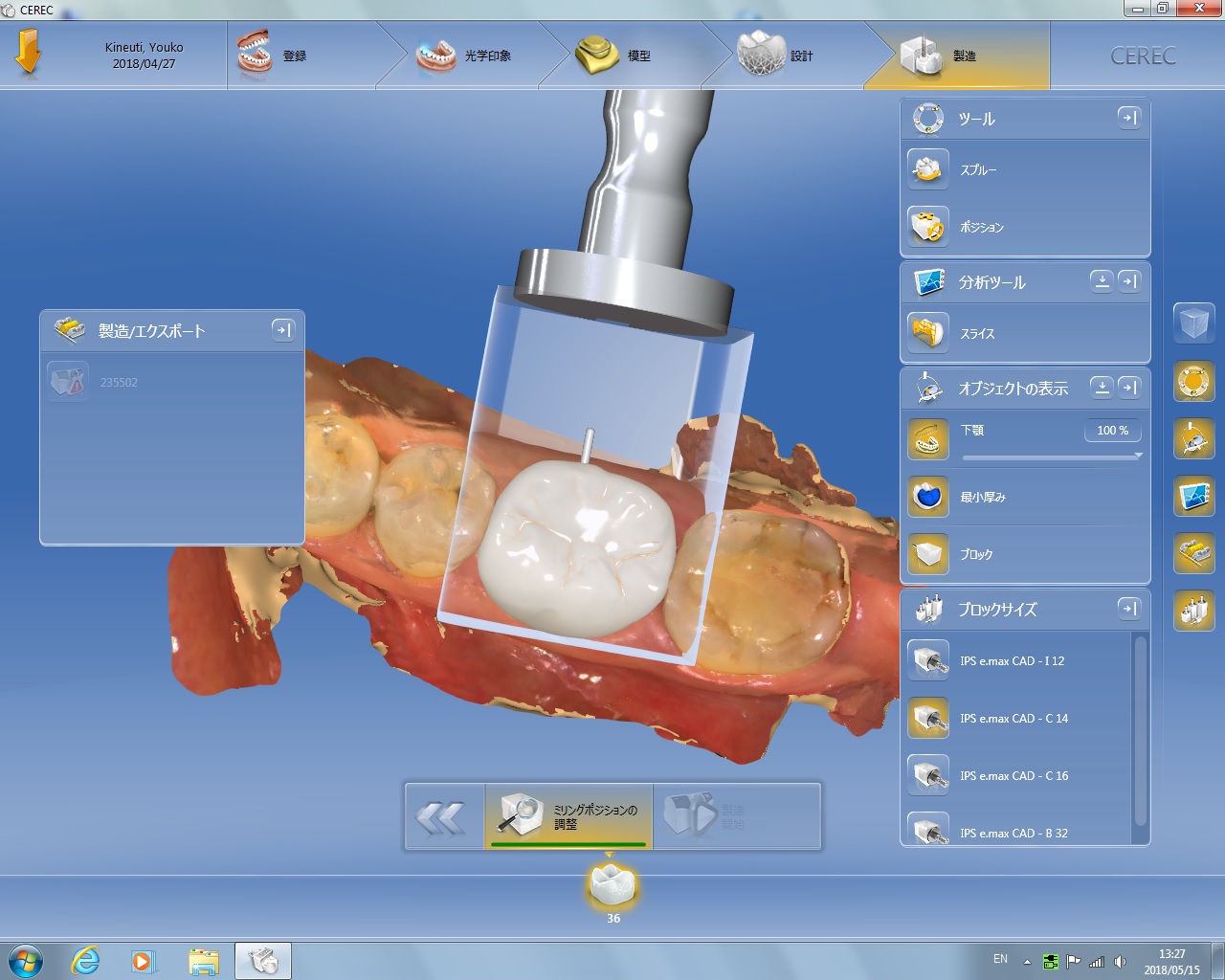
Task: Click the 製造開始 start milling button
Action: click(736, 816)
